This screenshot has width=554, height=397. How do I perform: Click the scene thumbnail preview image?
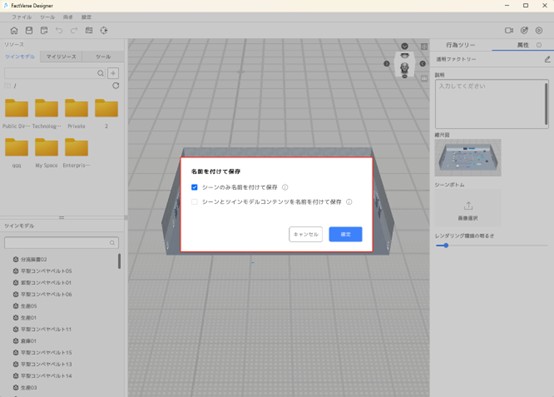coord(468,158)
